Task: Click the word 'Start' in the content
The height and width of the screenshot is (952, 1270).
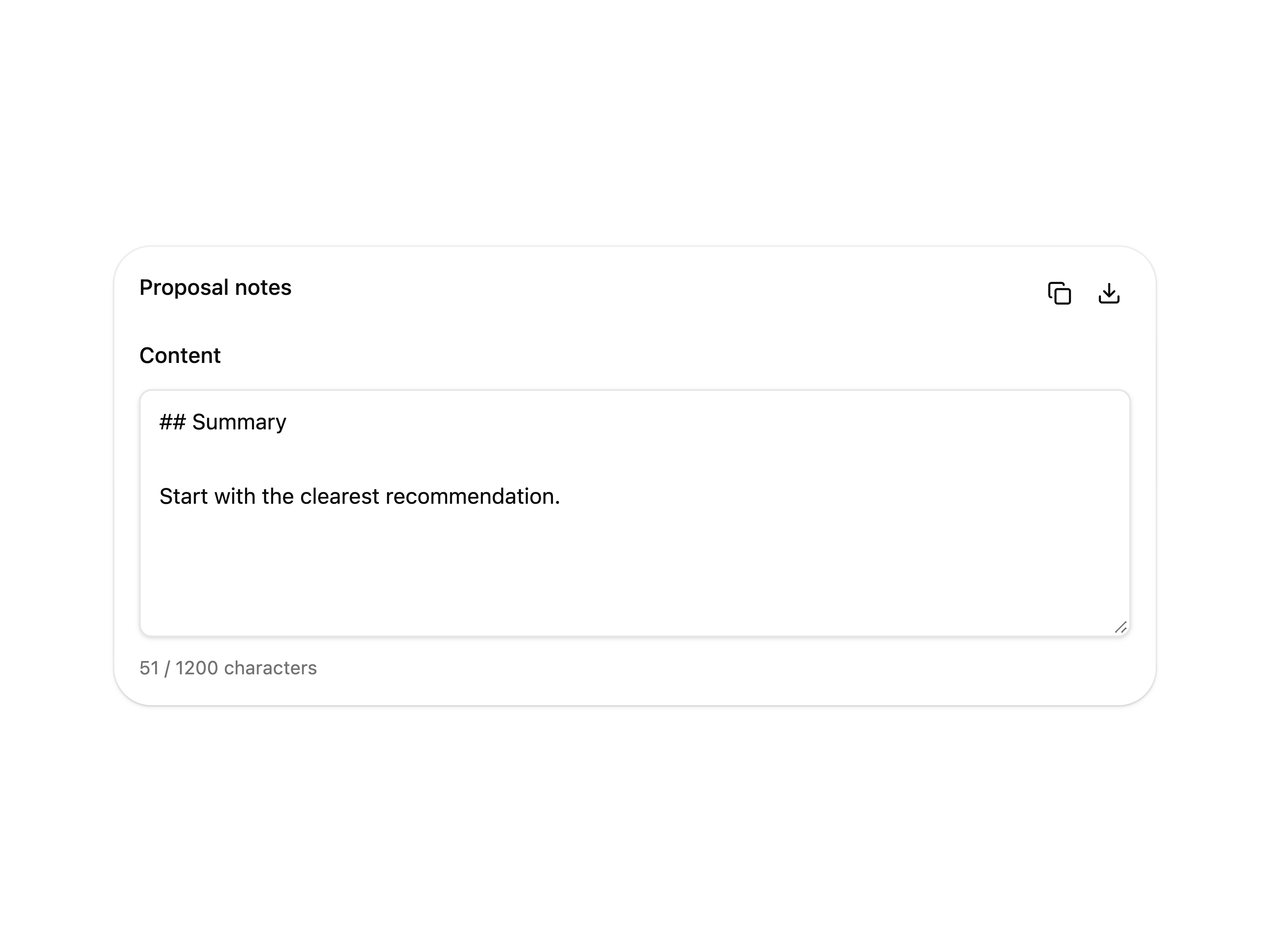Action: [x=184, y=496]
